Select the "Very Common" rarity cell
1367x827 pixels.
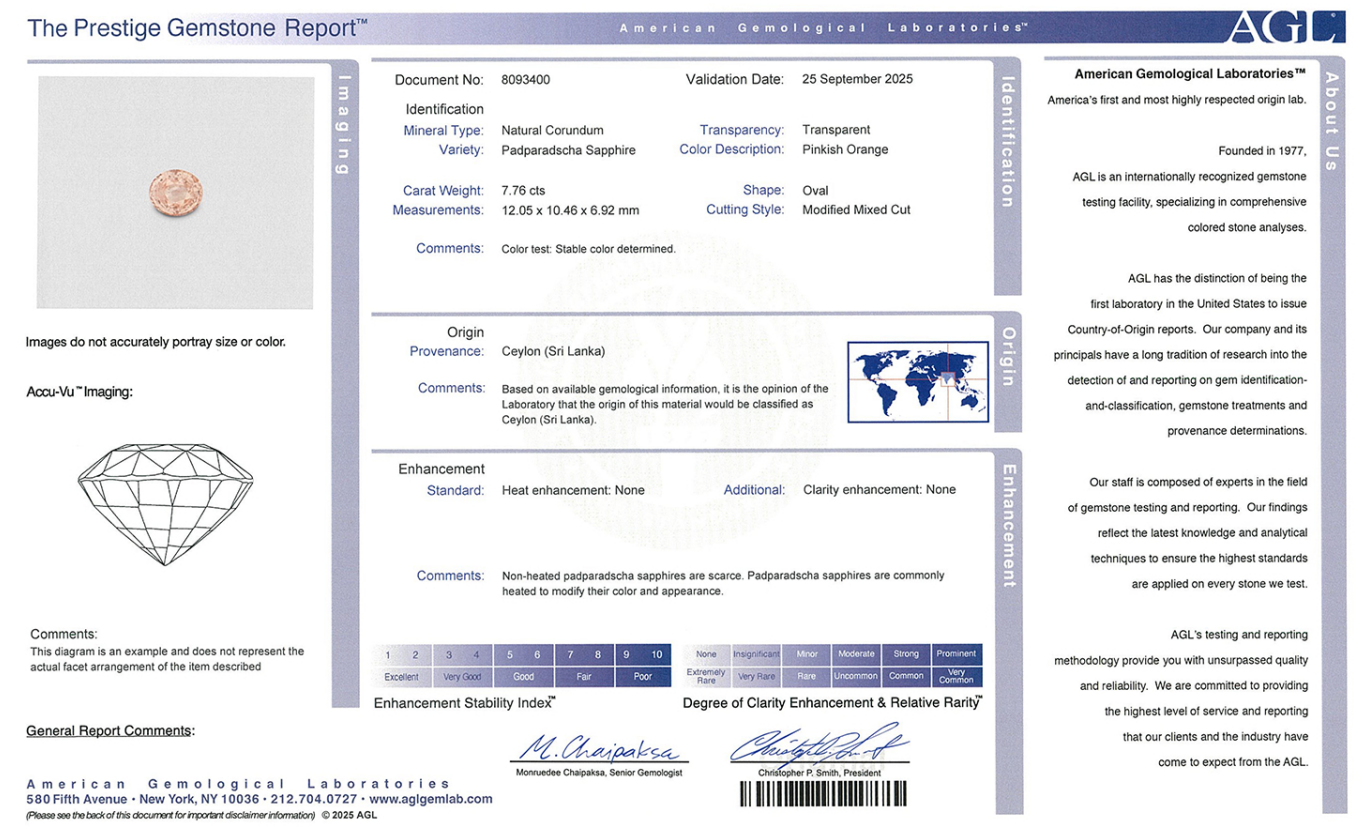pyautogui.click(x=956, y=676)
